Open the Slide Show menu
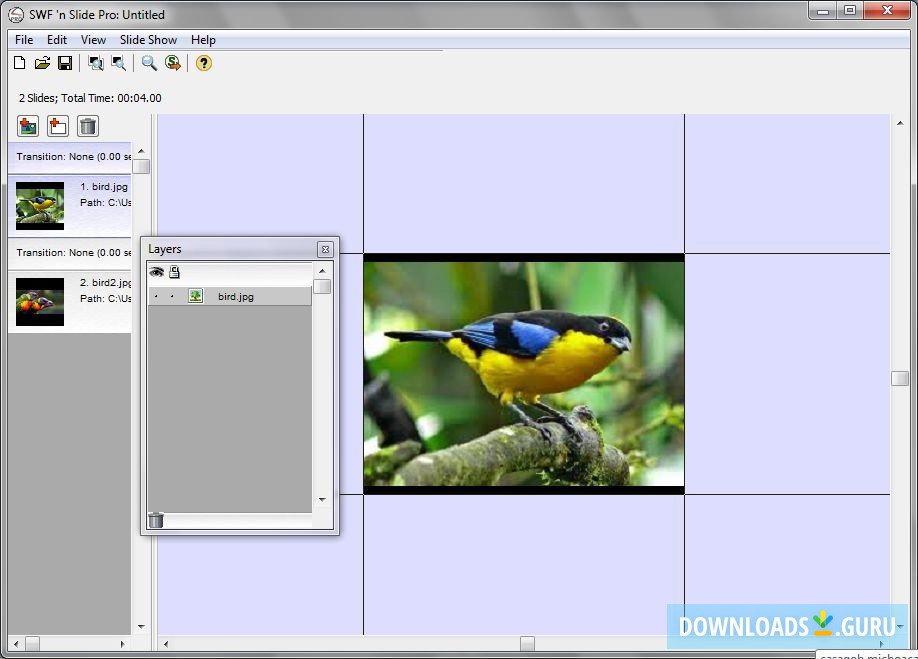The height and width of the screenshot is (659, 918). coord(148,40)
